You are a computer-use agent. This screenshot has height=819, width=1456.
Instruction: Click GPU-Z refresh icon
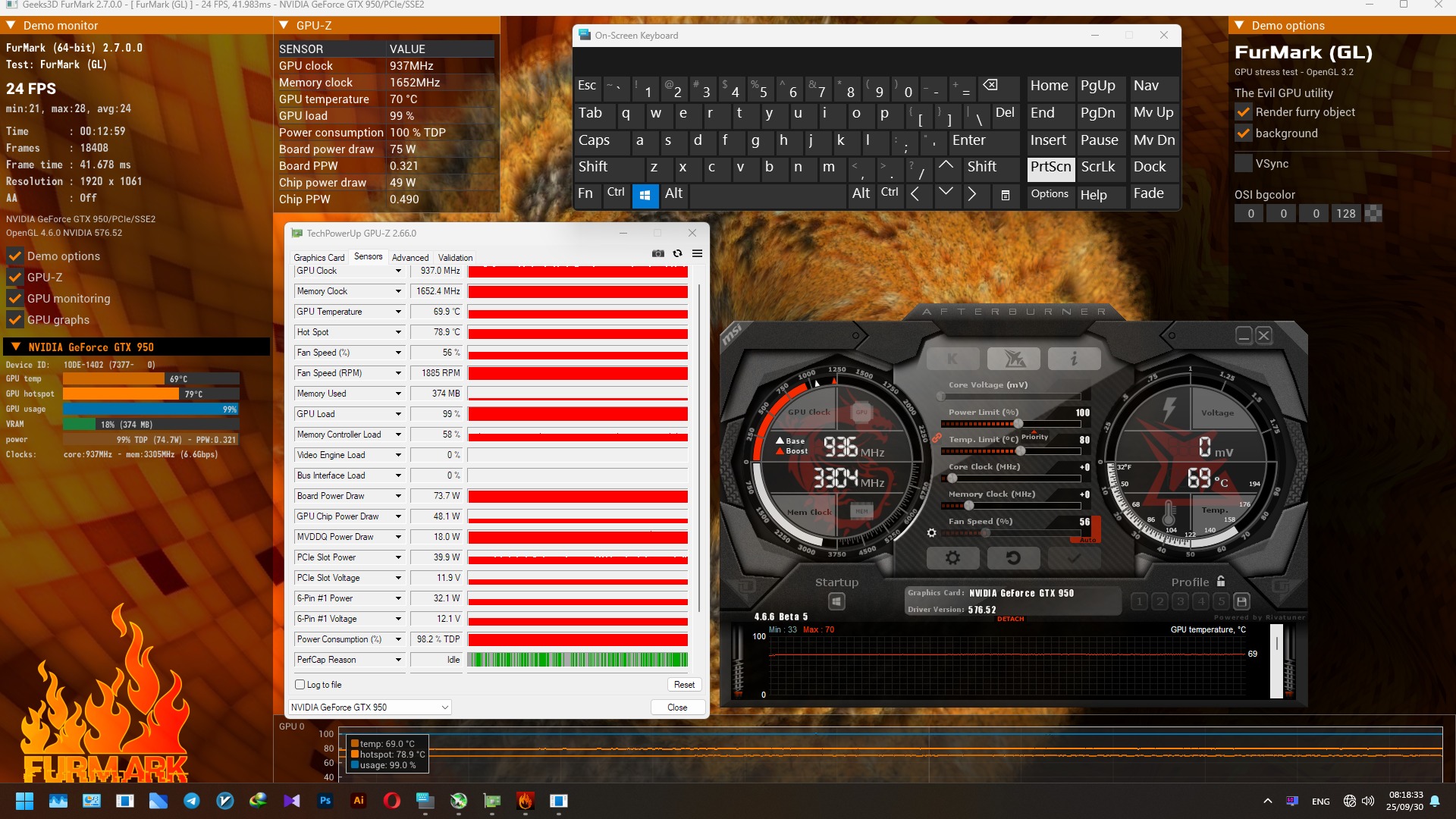[677, 254]
